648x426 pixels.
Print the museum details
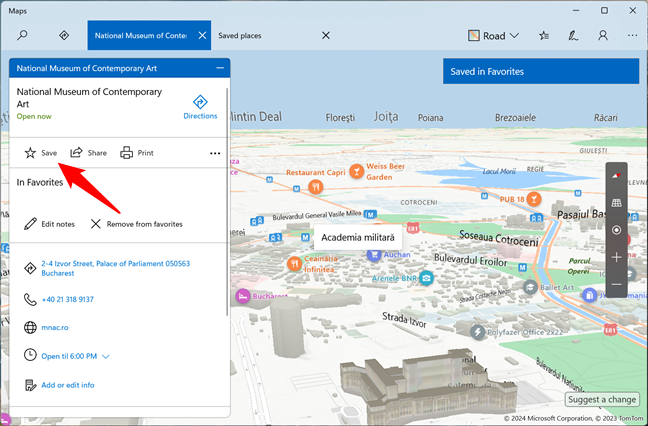(137, 153)
